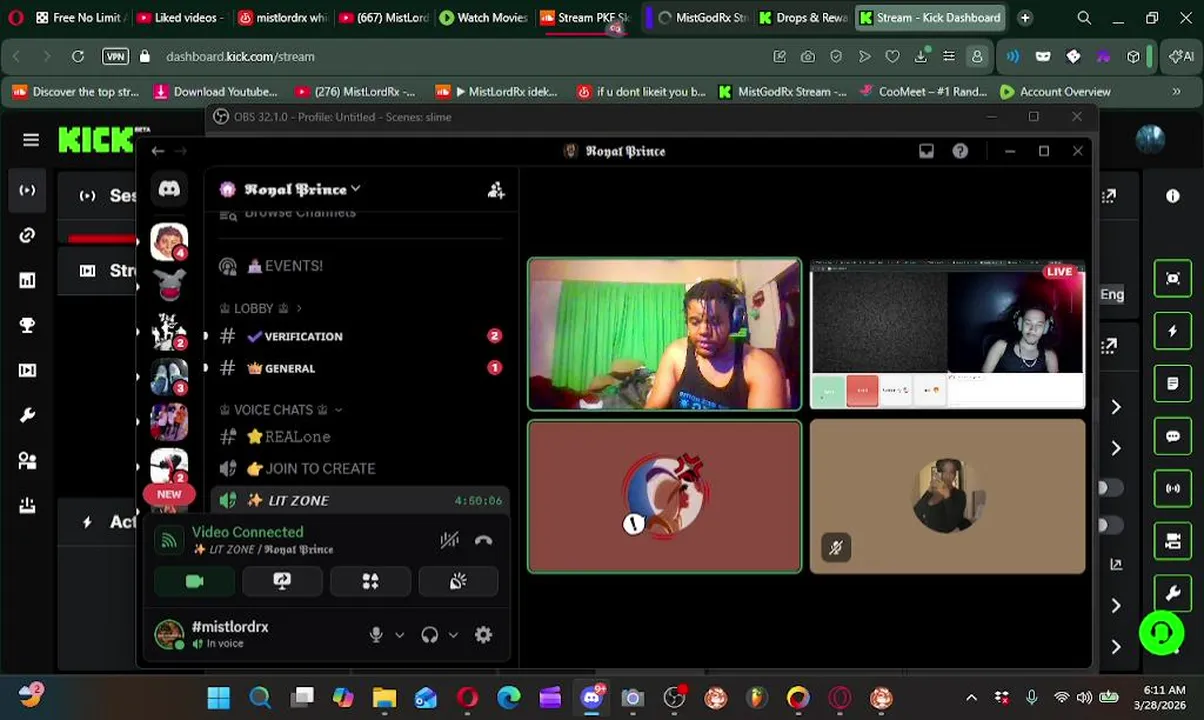The height and width of the screenshot is (720, 1204).
Task: Open the EVENTS! entry in the channel list
Action: [358, 266]
